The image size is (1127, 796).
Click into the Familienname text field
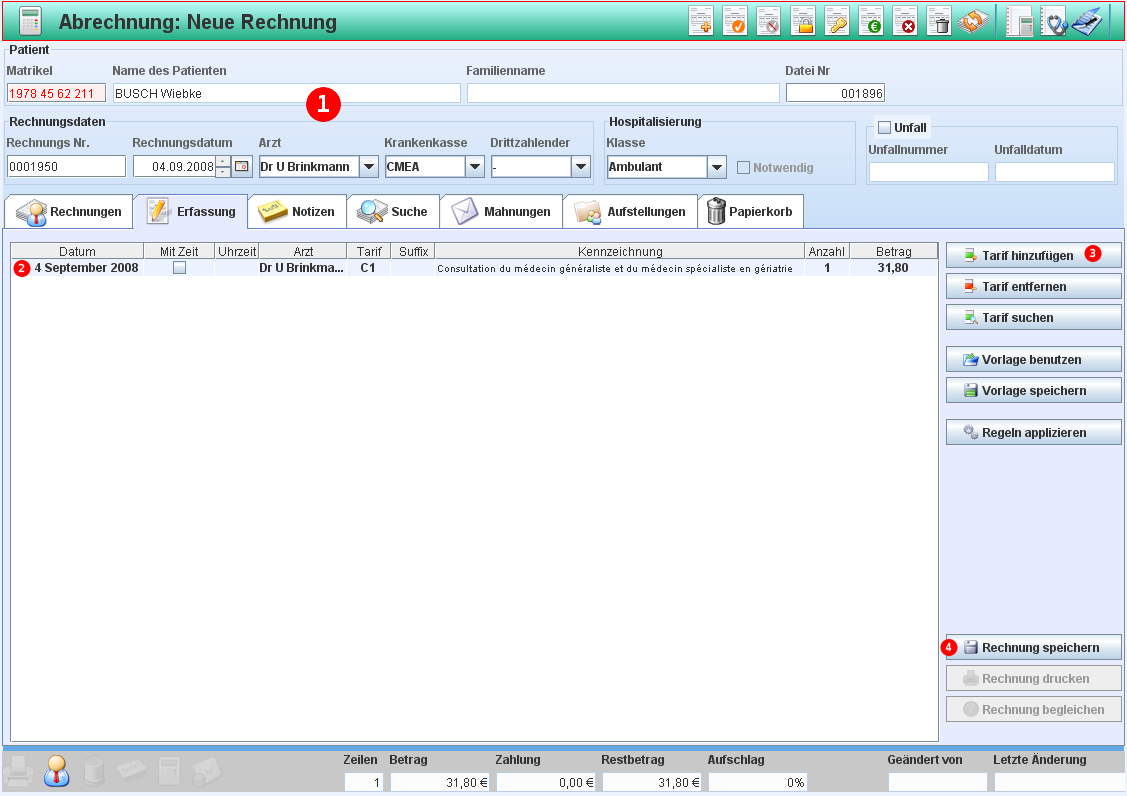[622, 93]
